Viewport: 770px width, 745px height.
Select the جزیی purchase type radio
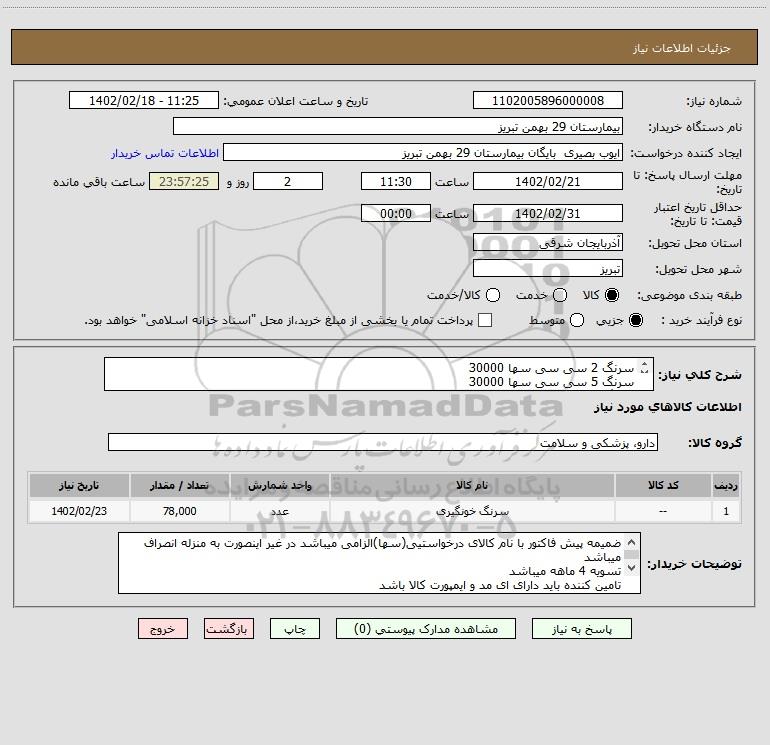pyautogui.click(x=635, y=320)
